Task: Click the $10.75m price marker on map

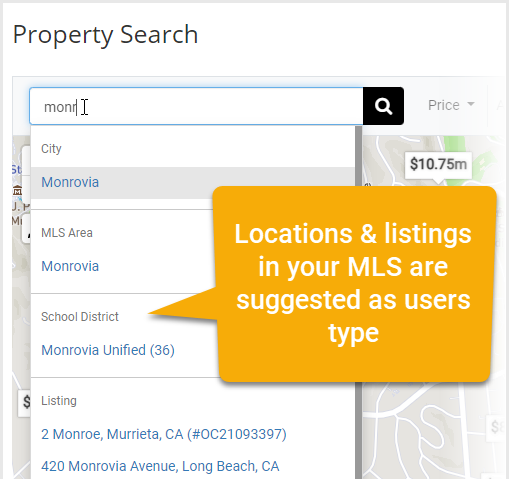Action: click(x=438, y=165)
